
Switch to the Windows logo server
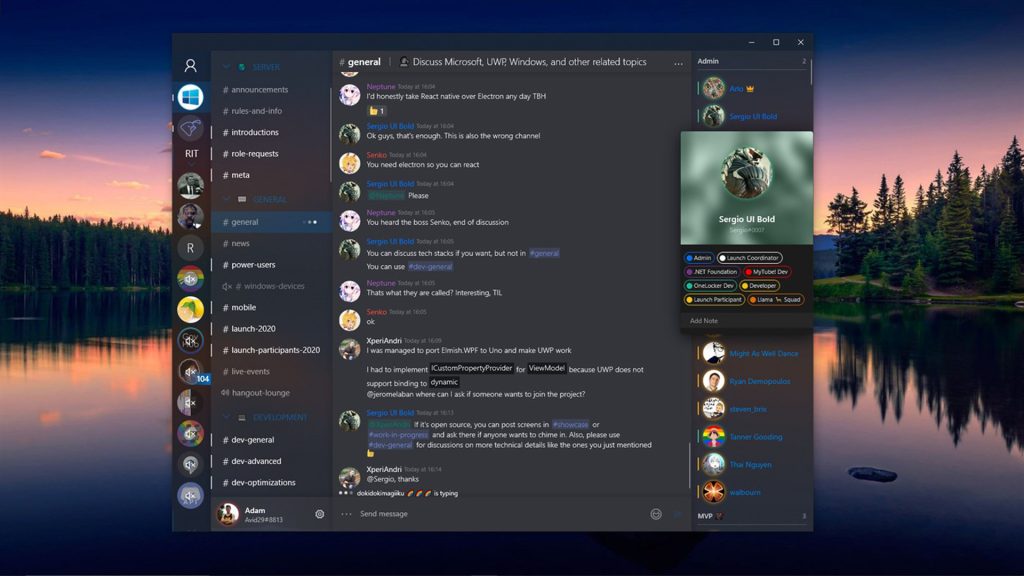190,98
